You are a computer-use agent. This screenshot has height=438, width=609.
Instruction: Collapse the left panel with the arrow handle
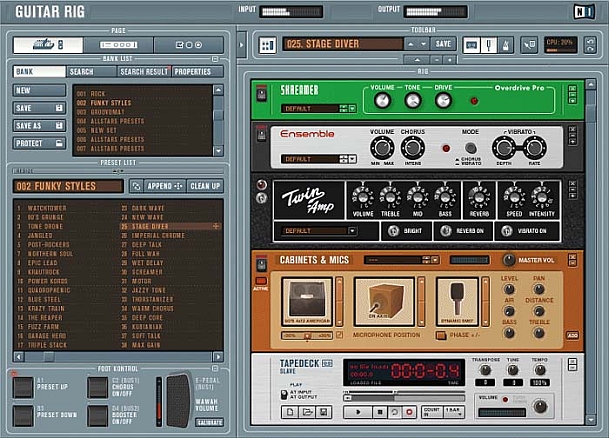tap(241, 45)
